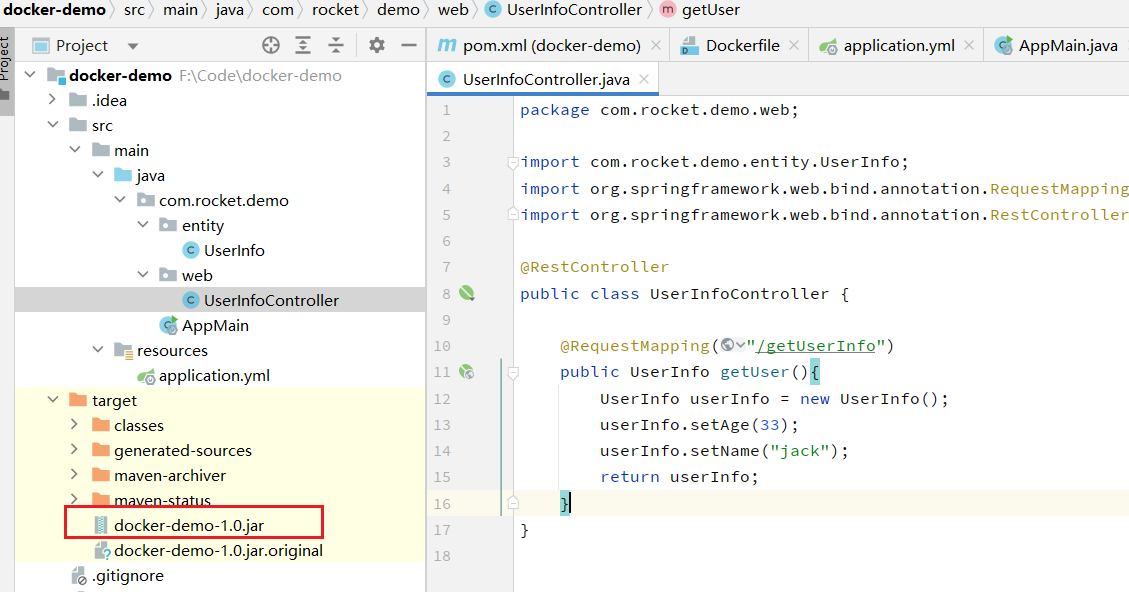Collapse the java folder chevron
The height and width of the screenshot is (592, 1129).
click(98, 174)
